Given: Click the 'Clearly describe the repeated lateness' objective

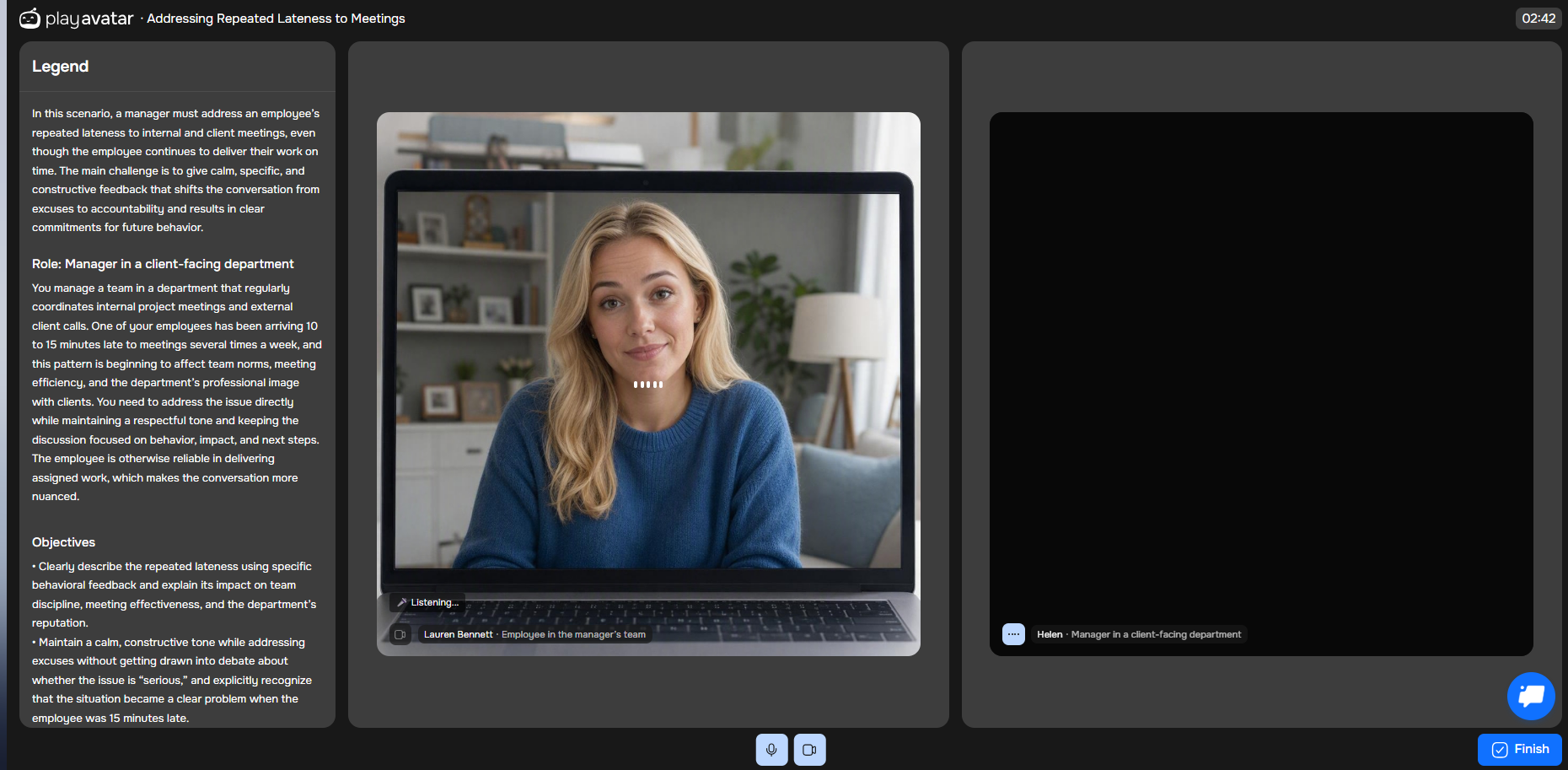Looking at the screenshot, I should 175,595.
